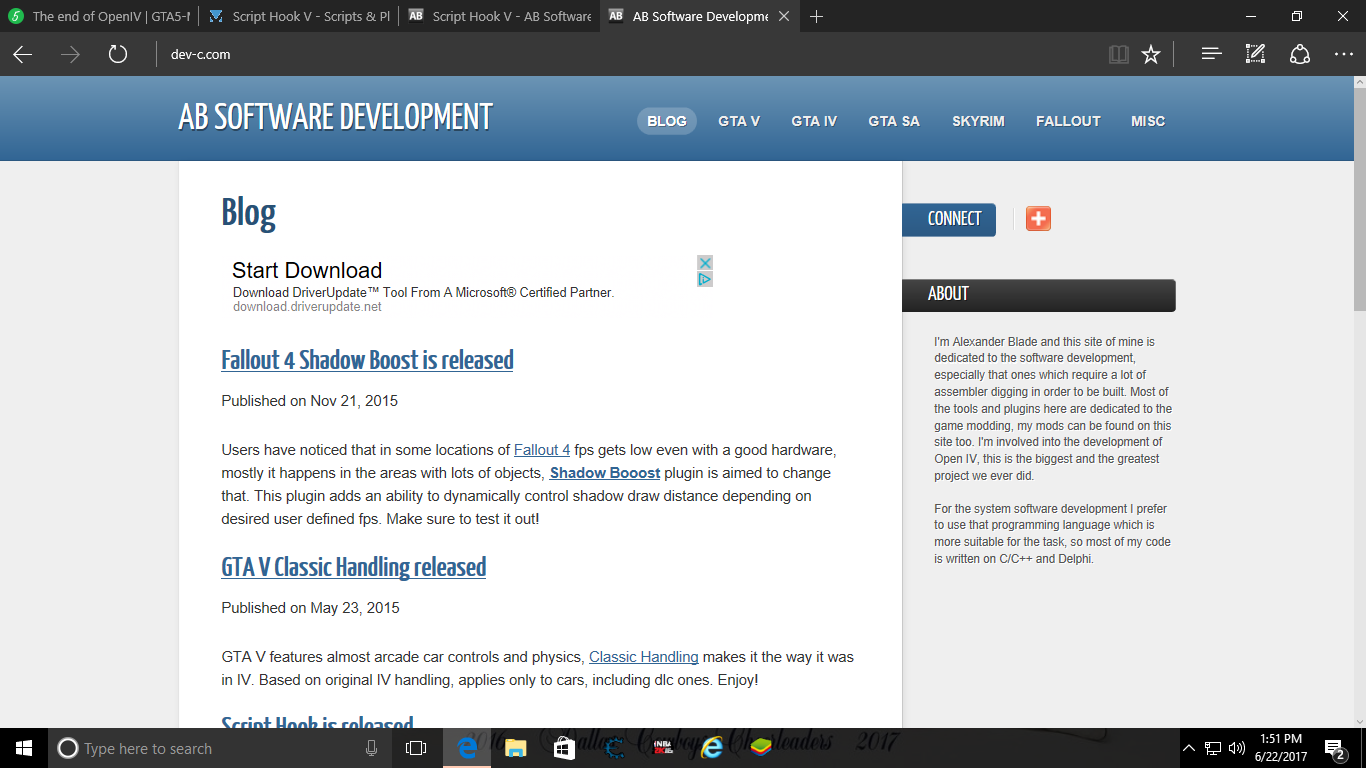Open the FALLOUT navigation item
Screen dimensions: 1366x768
coord(1068,121)
